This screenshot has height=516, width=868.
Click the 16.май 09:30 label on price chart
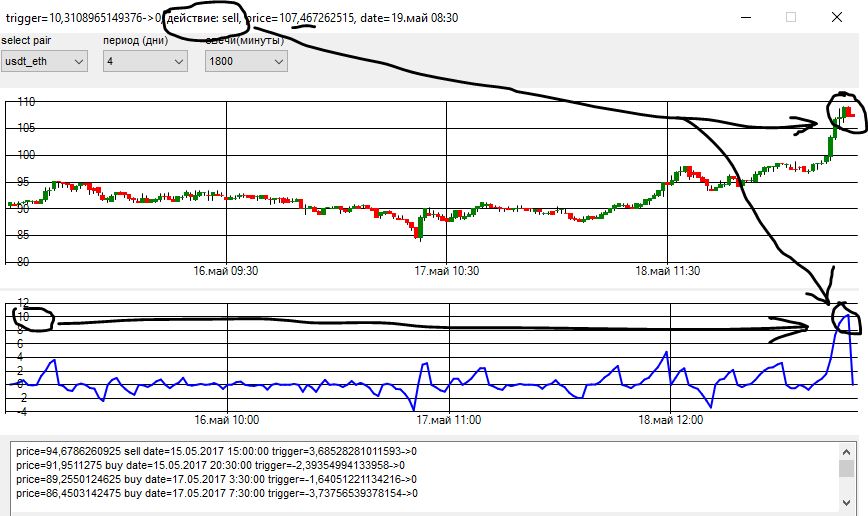(226, 271)
